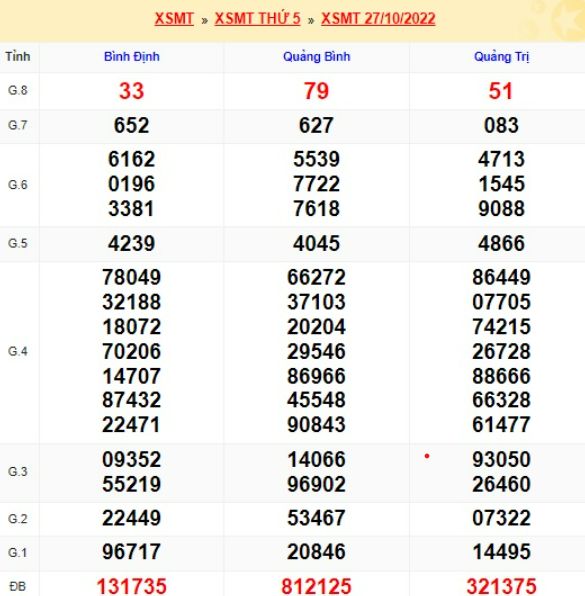Select G.7 result 627

(316, 125)
